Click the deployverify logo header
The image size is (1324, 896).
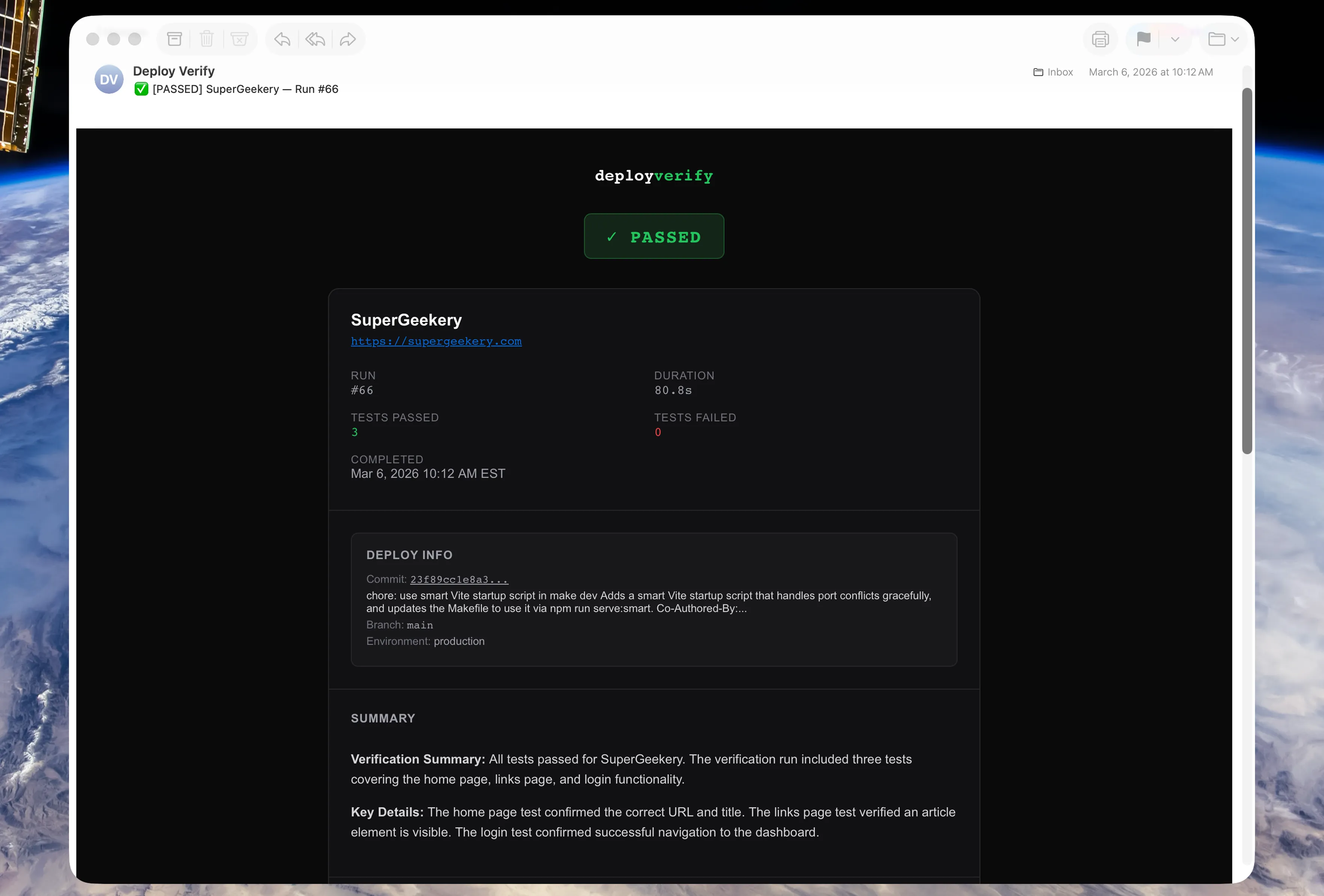point(653,176)
